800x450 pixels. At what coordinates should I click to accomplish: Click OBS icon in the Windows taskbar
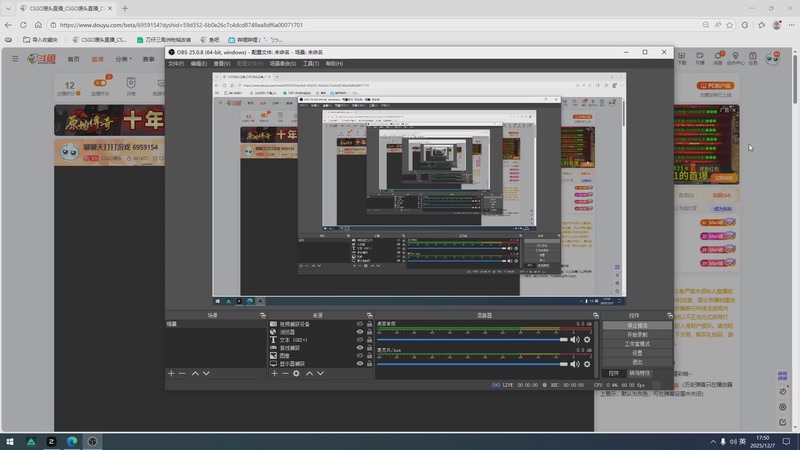(x=92, y=441)
